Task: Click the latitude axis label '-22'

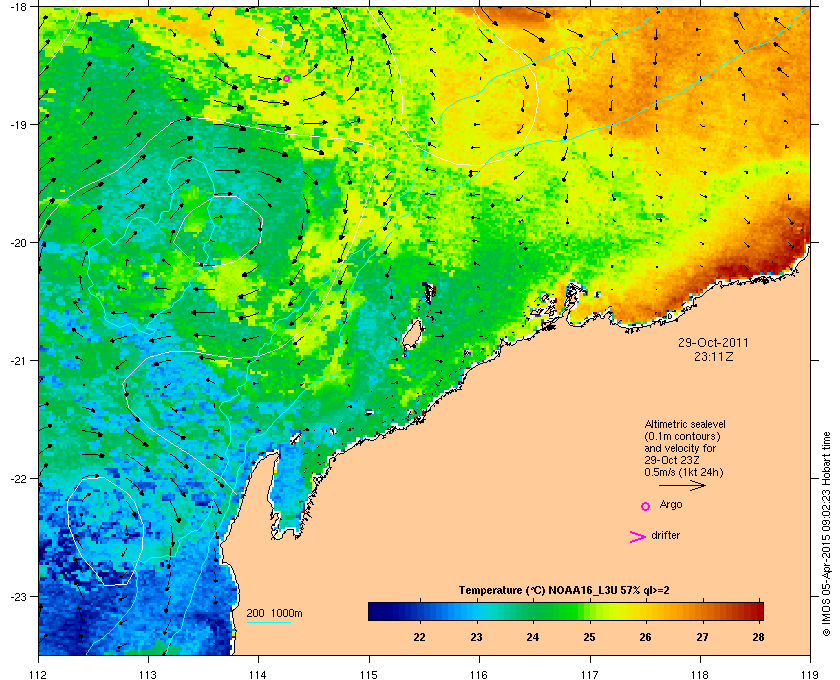Action: pyautogui.click(x=18, y=479)
